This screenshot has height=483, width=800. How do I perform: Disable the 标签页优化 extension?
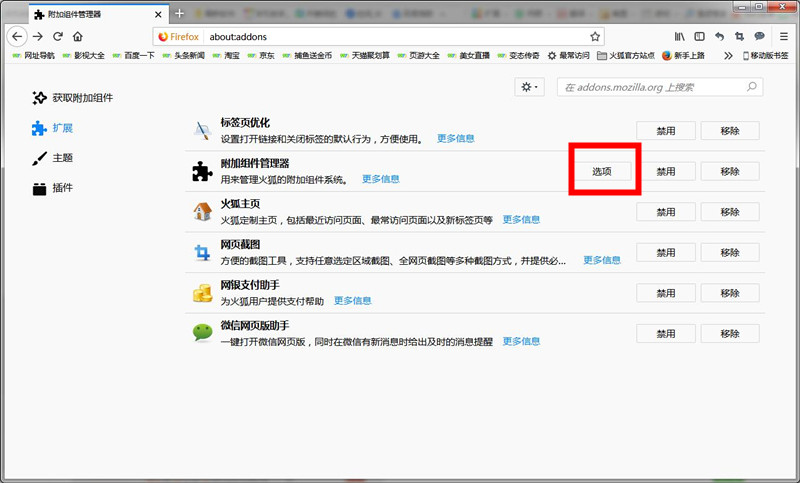pos(666,131)
